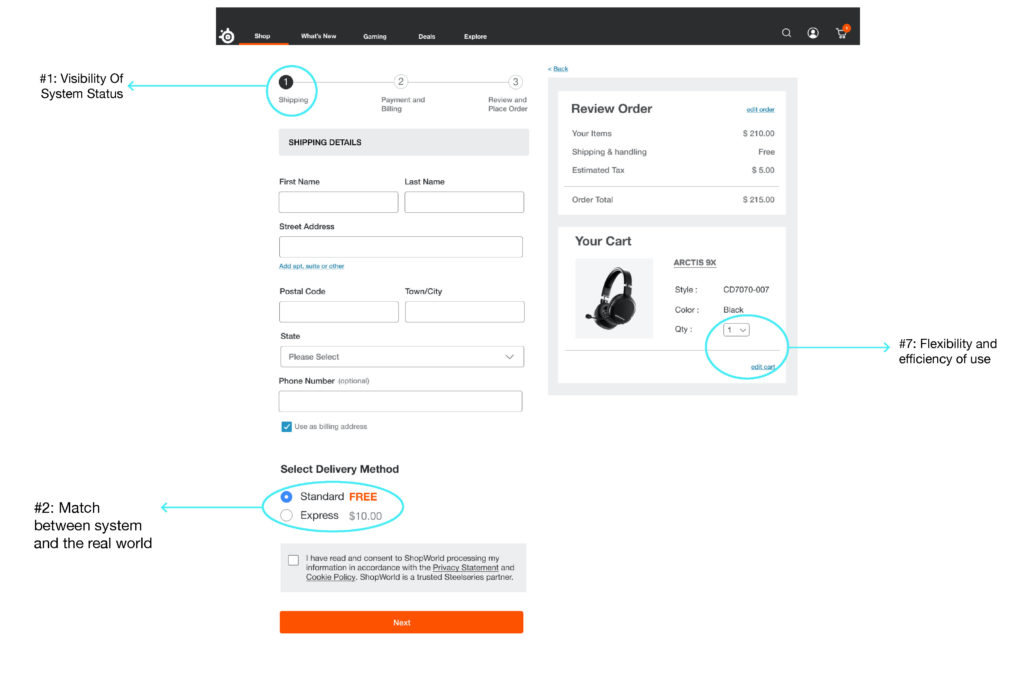Open the search magnifier icon
This screenshot has height=677, width=1024.
coord(786,33)
